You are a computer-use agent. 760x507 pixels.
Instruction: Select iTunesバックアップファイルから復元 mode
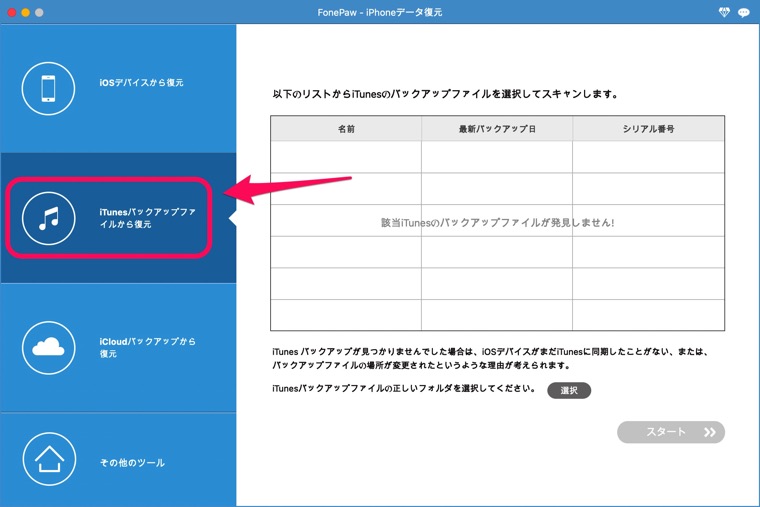coord(118,218)
